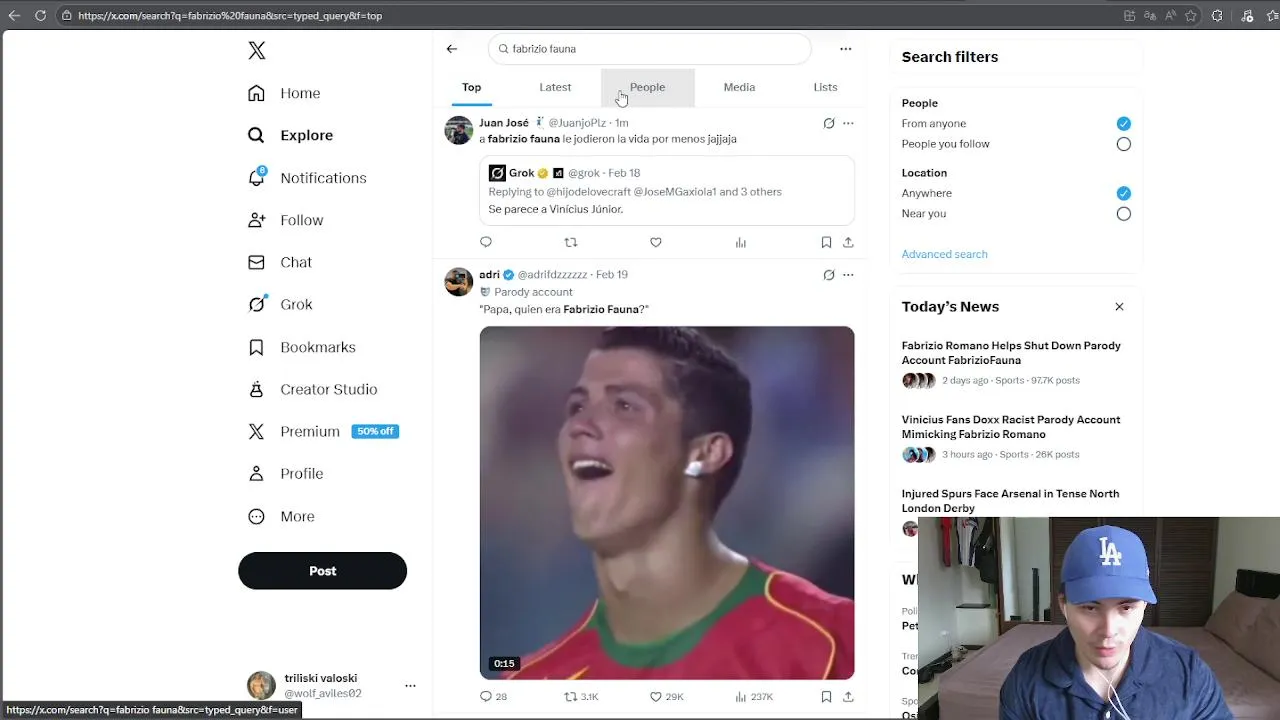Open search options three-dot menu
1280x720 pixels.
click(x=846, y=48)
